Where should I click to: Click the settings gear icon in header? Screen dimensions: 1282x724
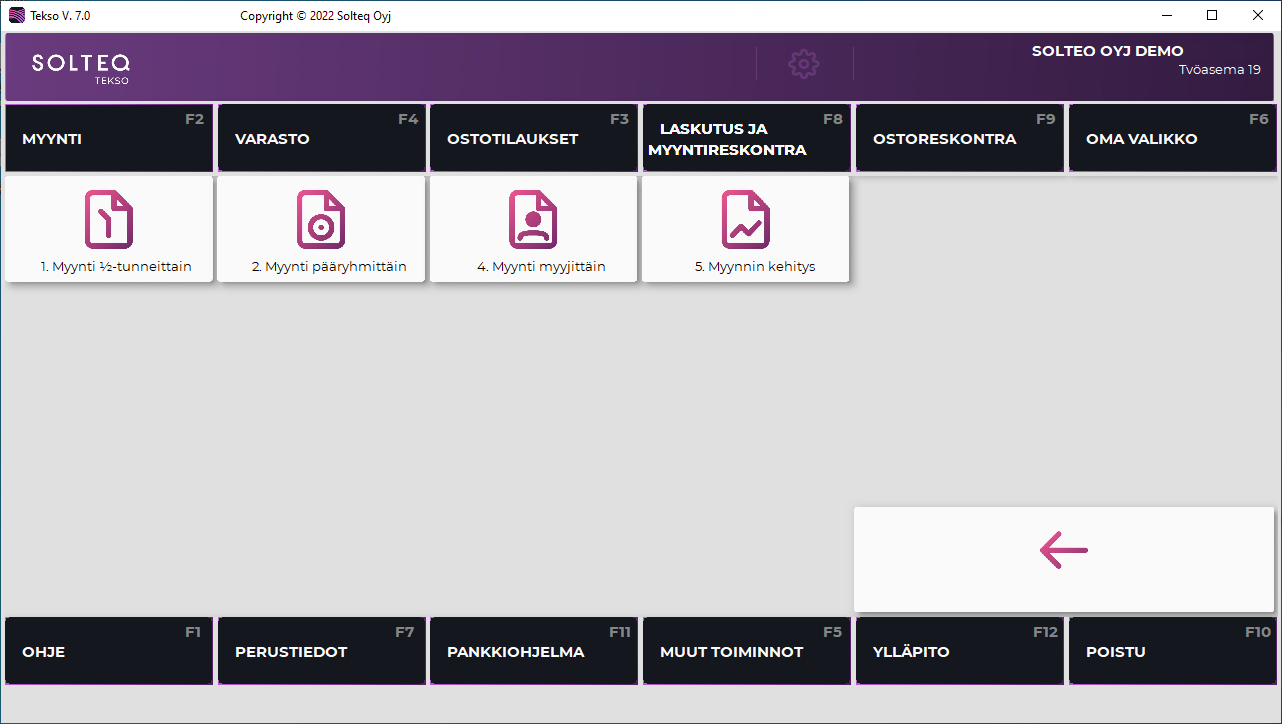tap(804, 64)
